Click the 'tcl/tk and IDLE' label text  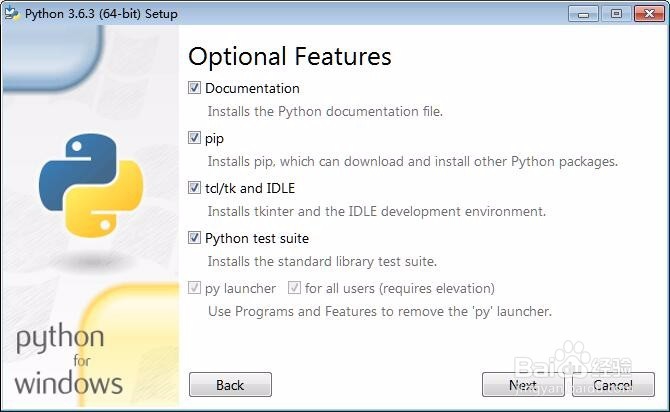pos(250,188)
